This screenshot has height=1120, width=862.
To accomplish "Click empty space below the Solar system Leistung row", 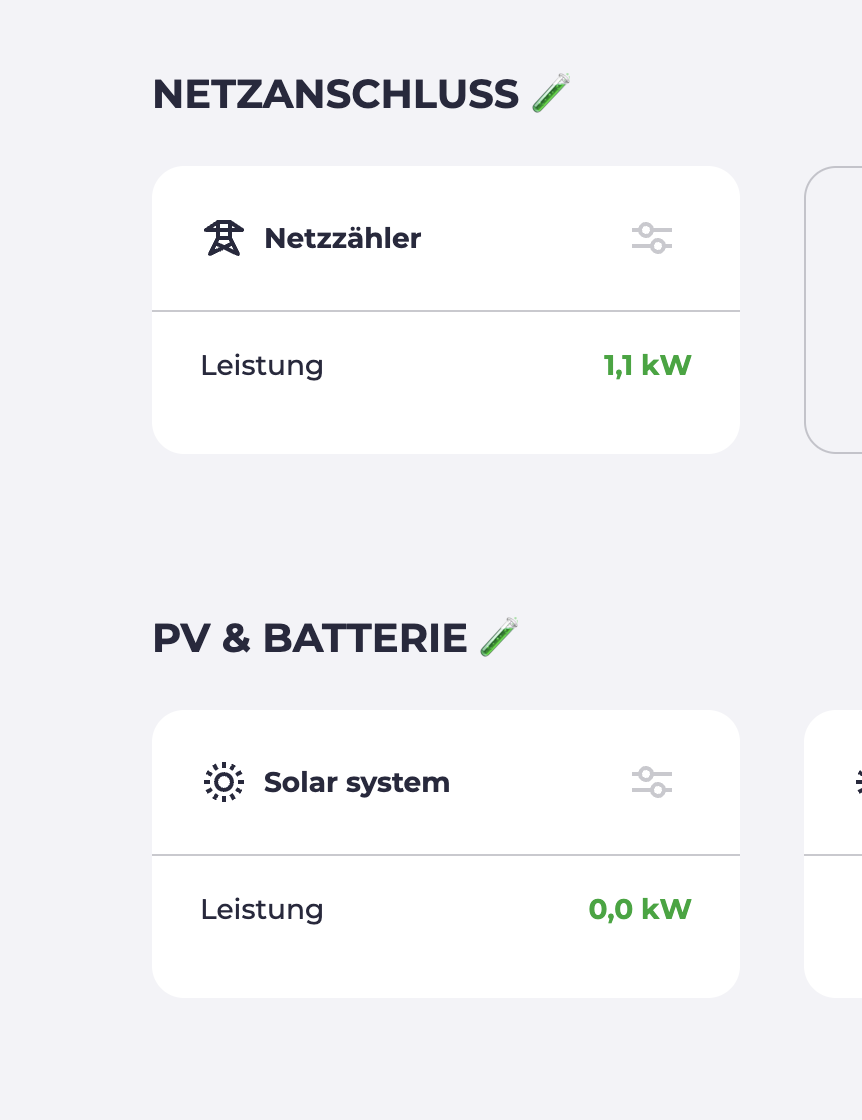I will pyautogui.click(x=446, y=966).
